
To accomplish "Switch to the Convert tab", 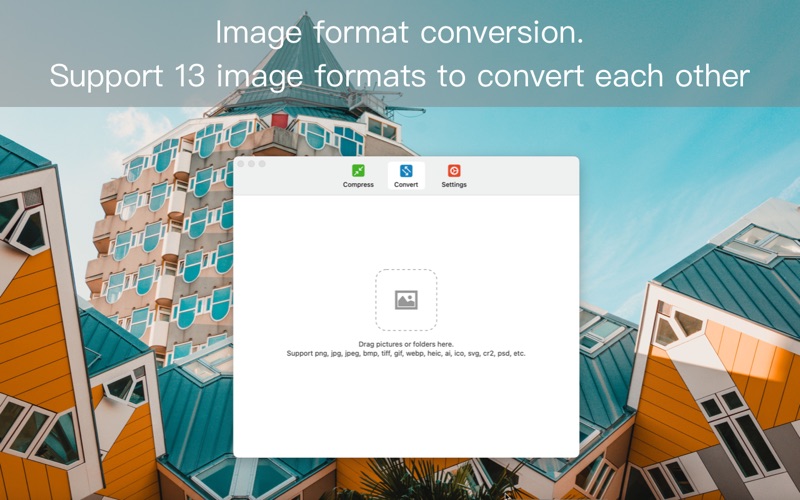I will [x=406, y=176].
